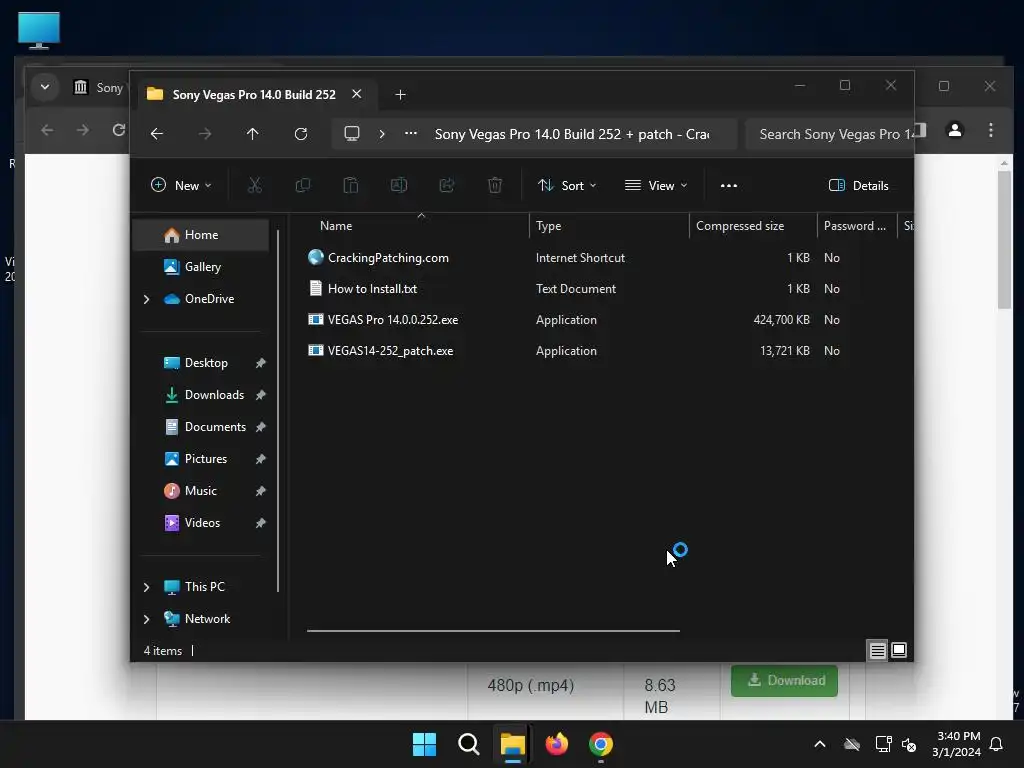This screenshot has width=1024, height=768.
Task: Expand the This PC tree node
Action: 146,587
